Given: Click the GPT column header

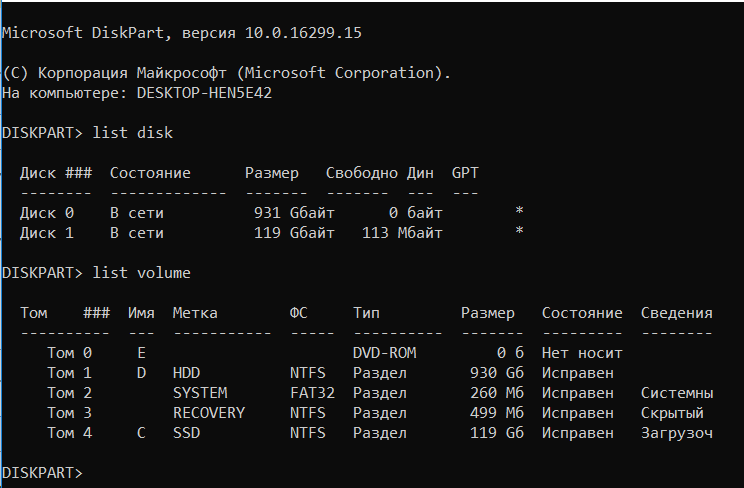Looking at the screenshot, I should click(x=465, y=173).
